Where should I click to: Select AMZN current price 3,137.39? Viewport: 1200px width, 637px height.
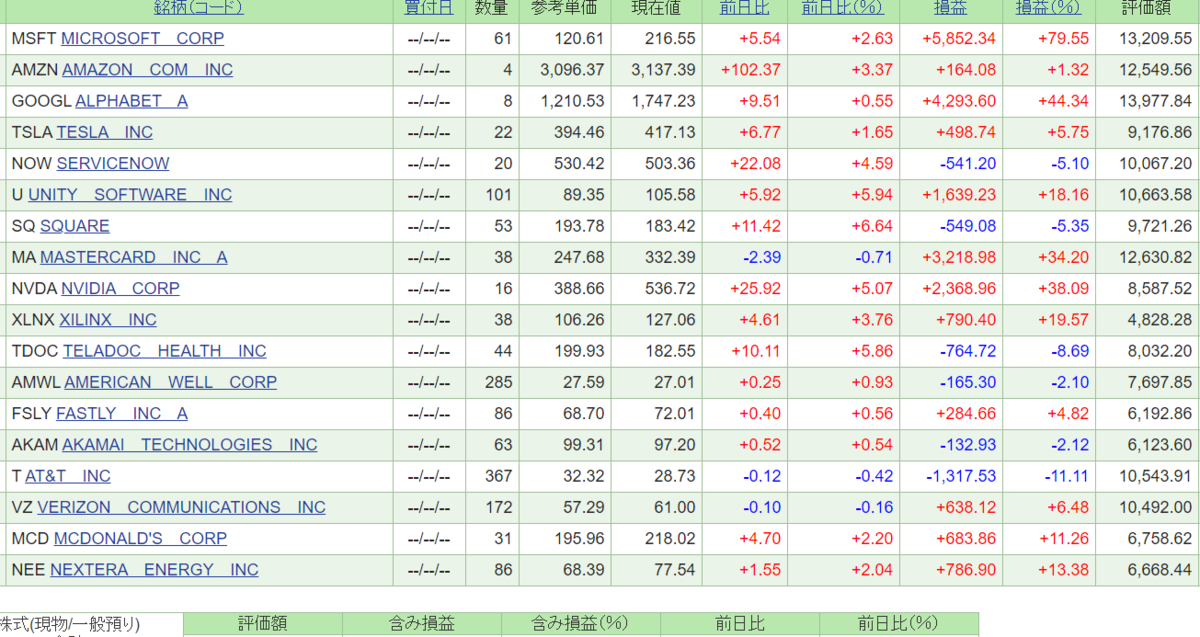[663, 70]
